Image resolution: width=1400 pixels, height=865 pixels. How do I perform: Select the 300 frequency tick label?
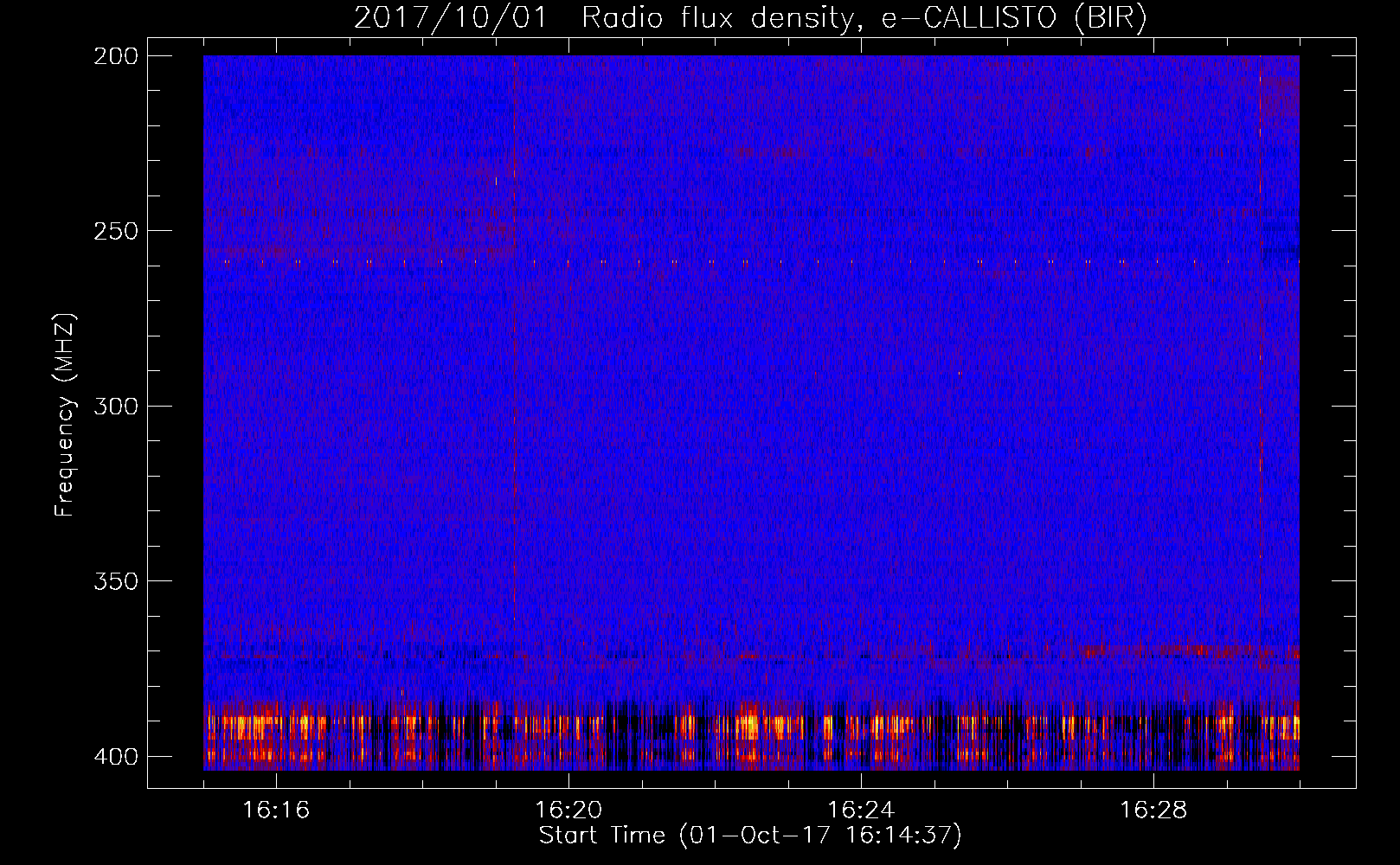(115, 406)
